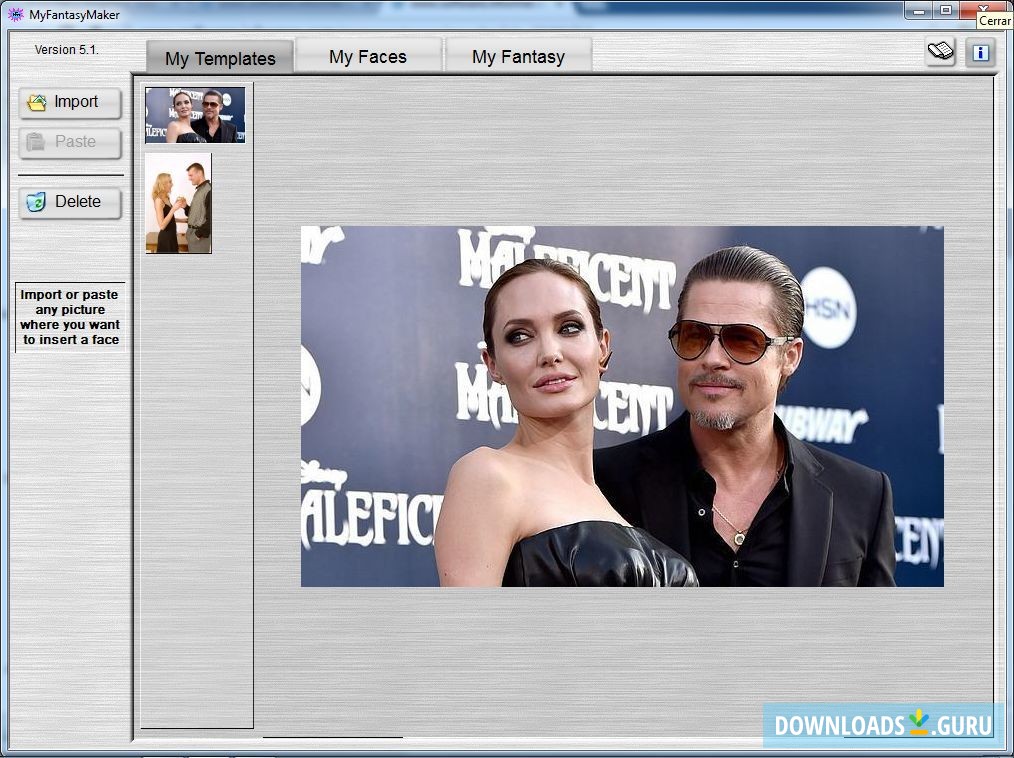Image resolution: width=1014 pixels, height=758 pixels.
Task: Maximize the MyFantasyMaker window
Action: tap(946, 10)
